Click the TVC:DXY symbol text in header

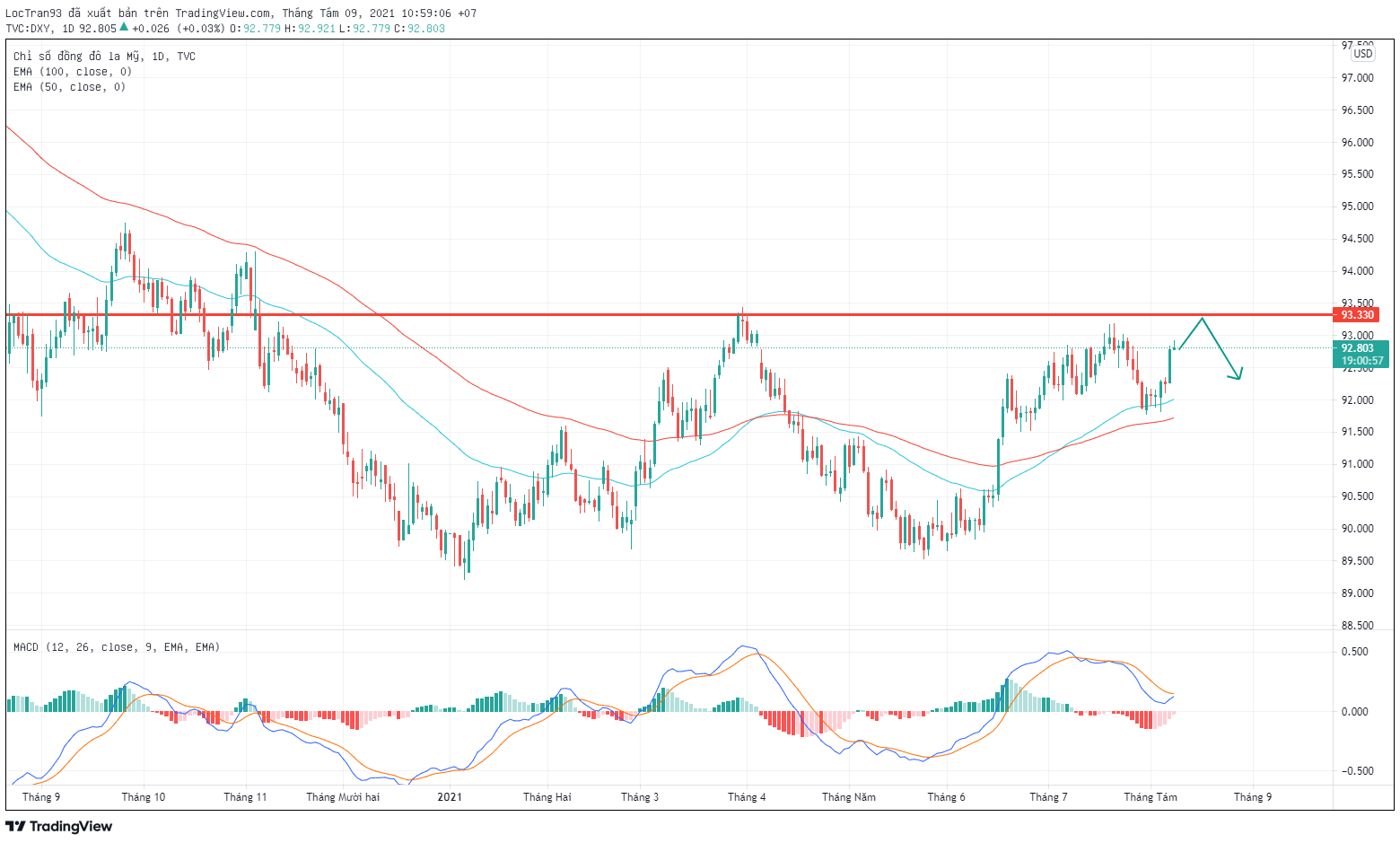(x=31, y=28)
